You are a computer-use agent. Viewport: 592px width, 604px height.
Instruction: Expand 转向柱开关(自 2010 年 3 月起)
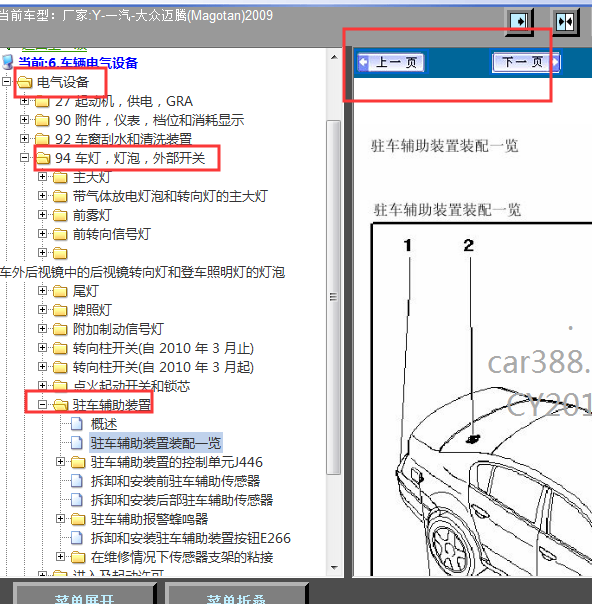pos(42,366)
